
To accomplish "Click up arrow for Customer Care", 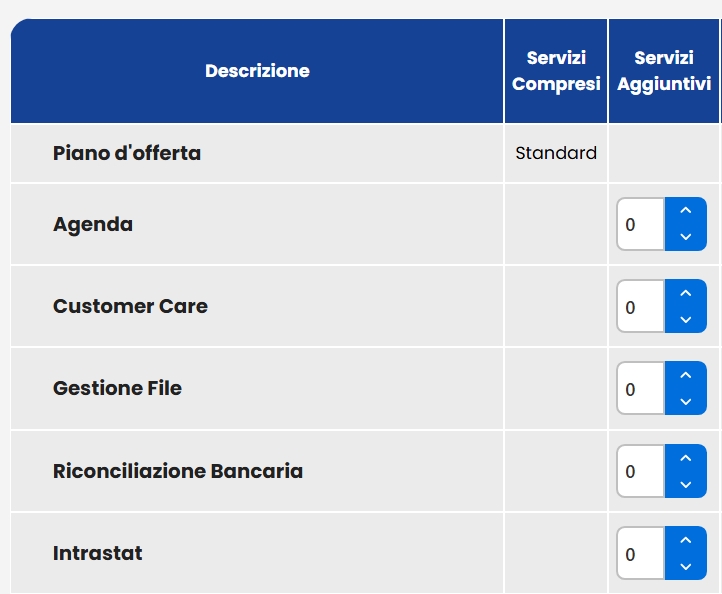I will tap(685, 293).
